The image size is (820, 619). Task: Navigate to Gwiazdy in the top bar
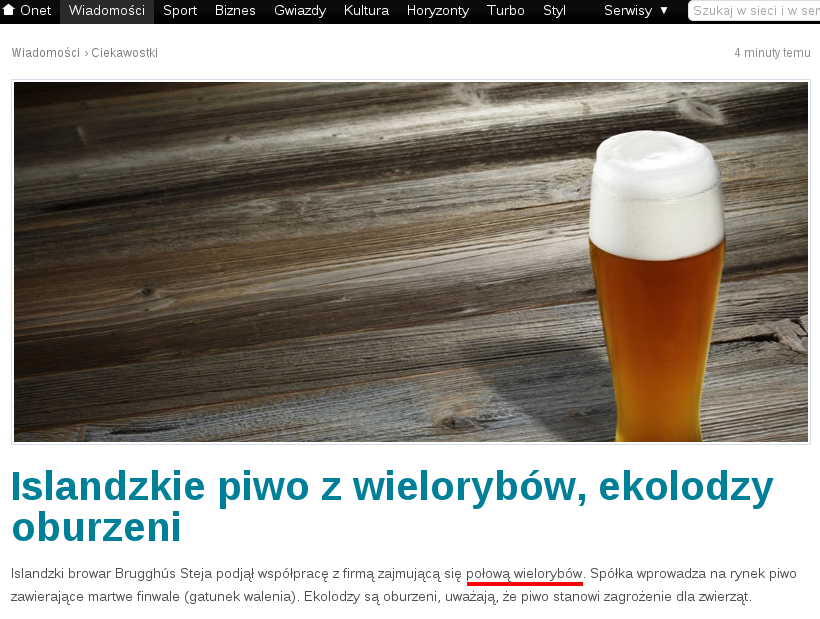pyautogui.click(x=299, y=11)
